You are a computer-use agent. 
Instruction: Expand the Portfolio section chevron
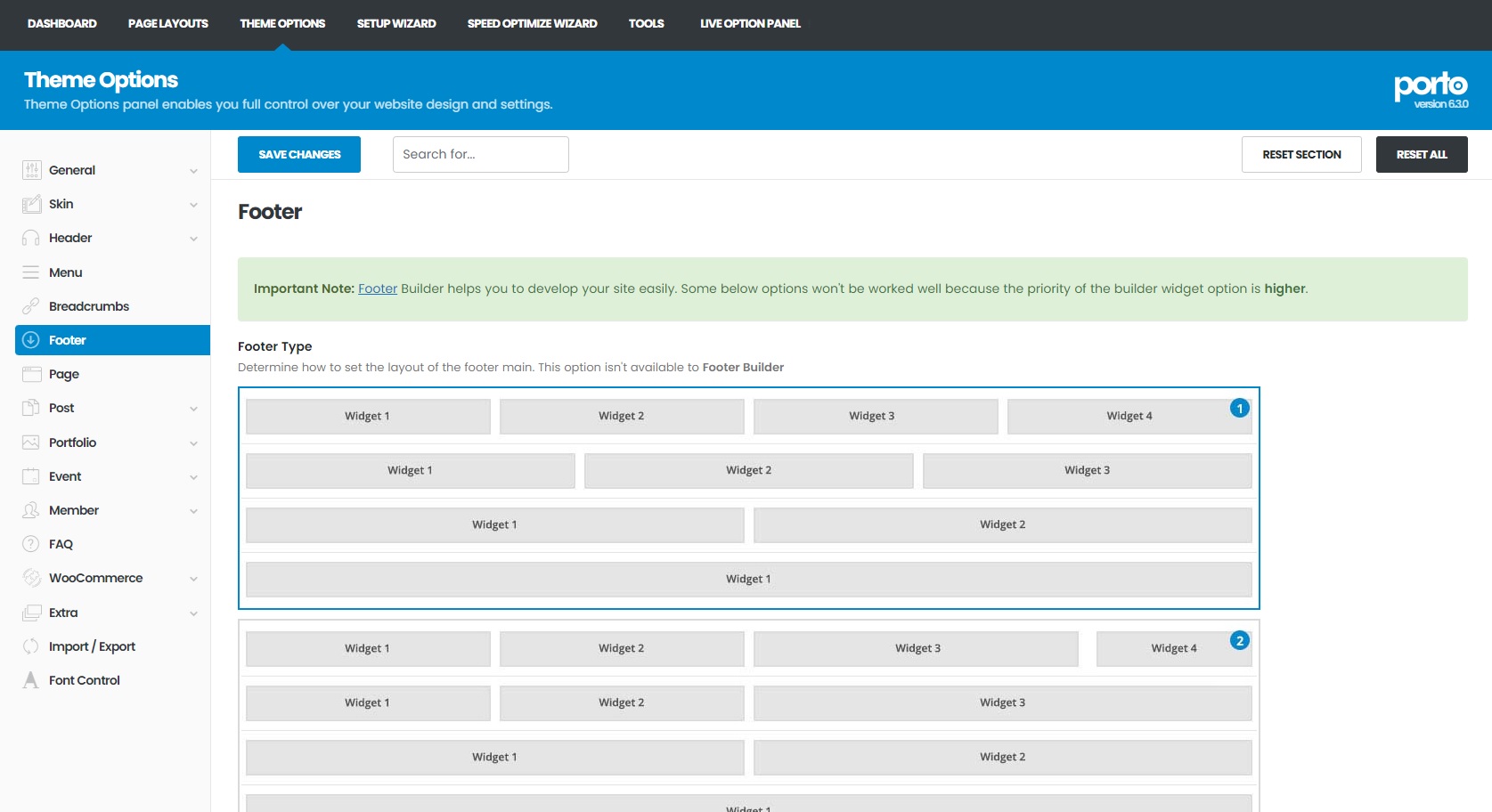pos(193,443)
